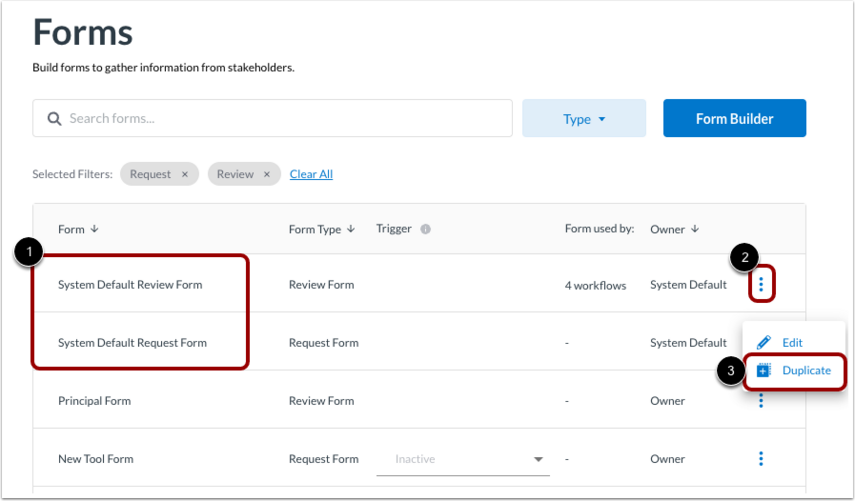Image resolution: width=855 pixels, height=501 pixels.
Task: Click the search magnifier icon
Action: point(54,118)
